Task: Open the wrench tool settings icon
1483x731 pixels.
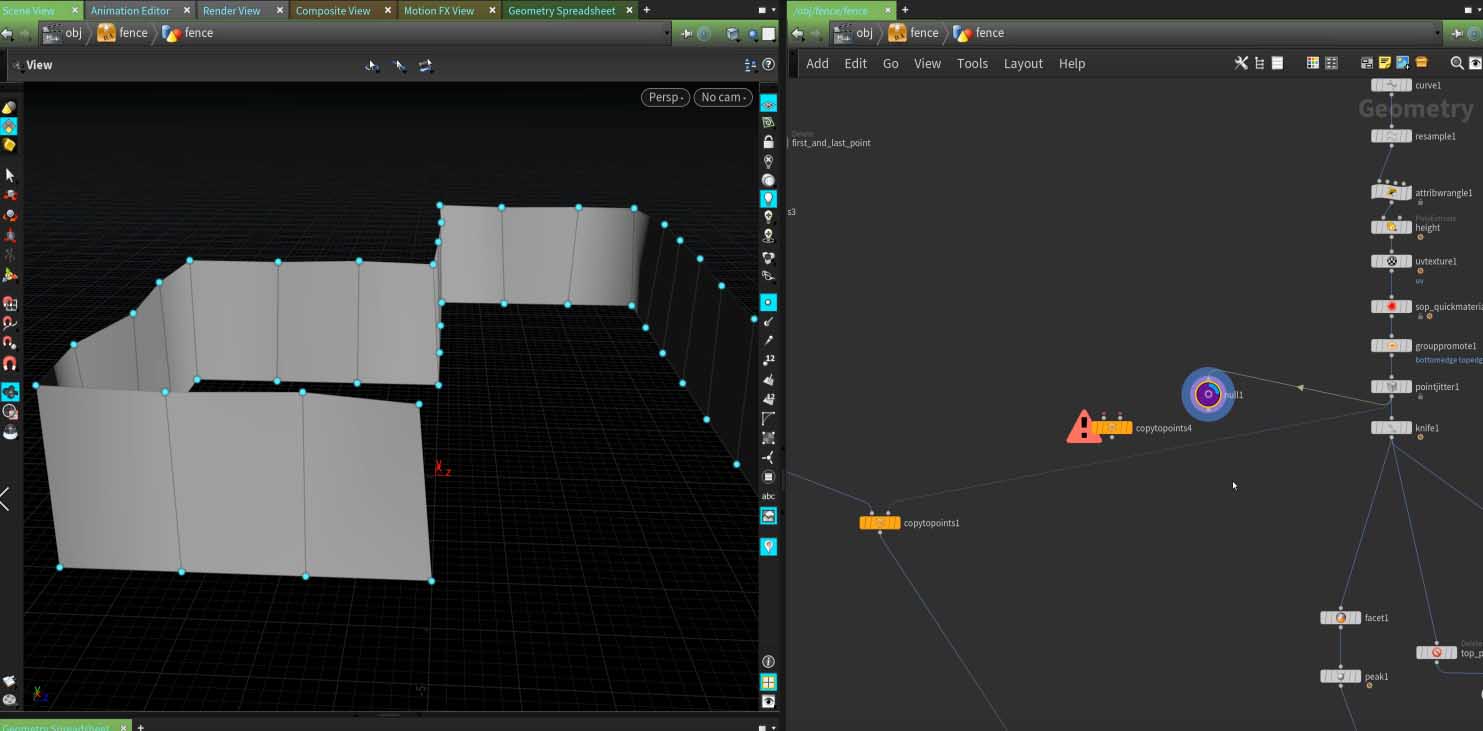Action: pyautogui.click(x=1241, y=63)
